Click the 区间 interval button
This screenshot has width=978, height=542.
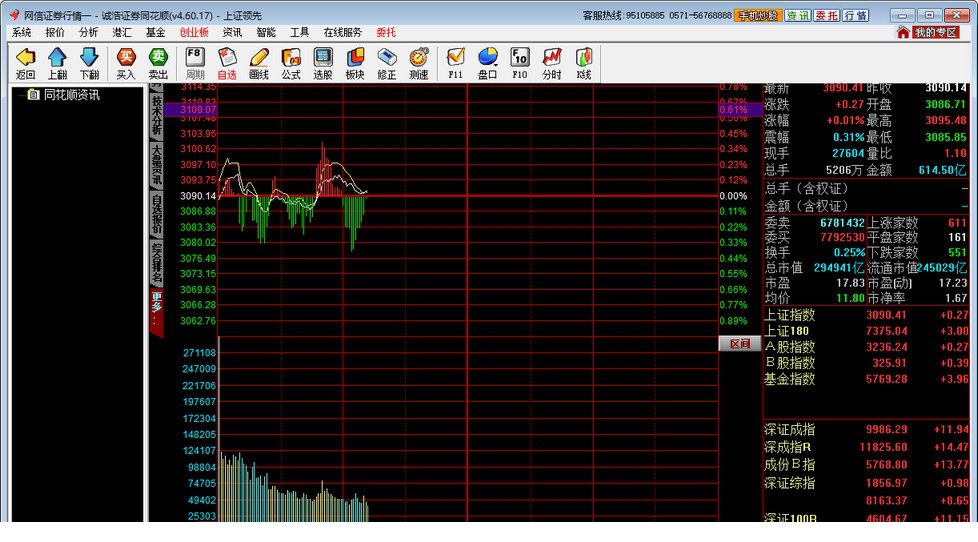[740, 344]
